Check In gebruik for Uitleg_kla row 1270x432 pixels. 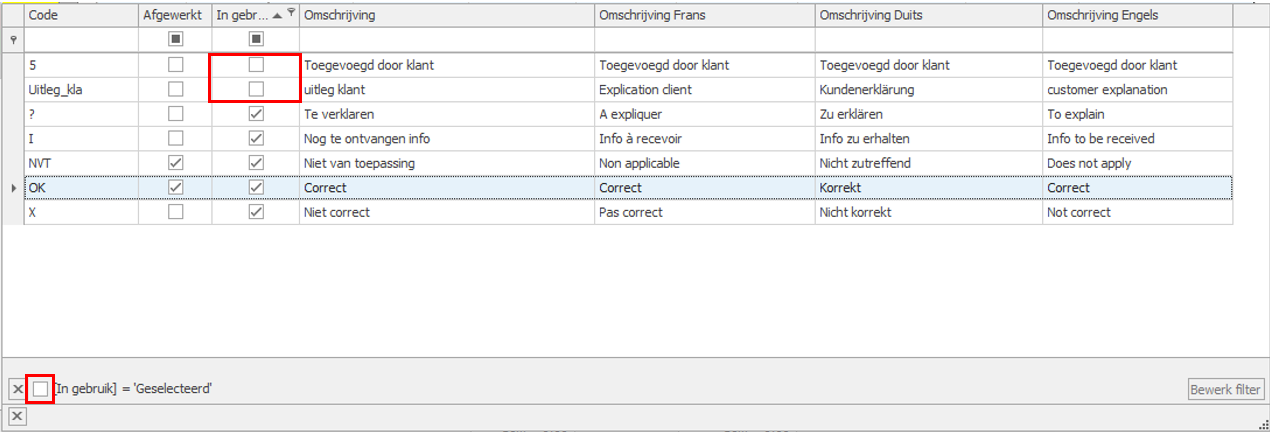click(x=256, y=89)
